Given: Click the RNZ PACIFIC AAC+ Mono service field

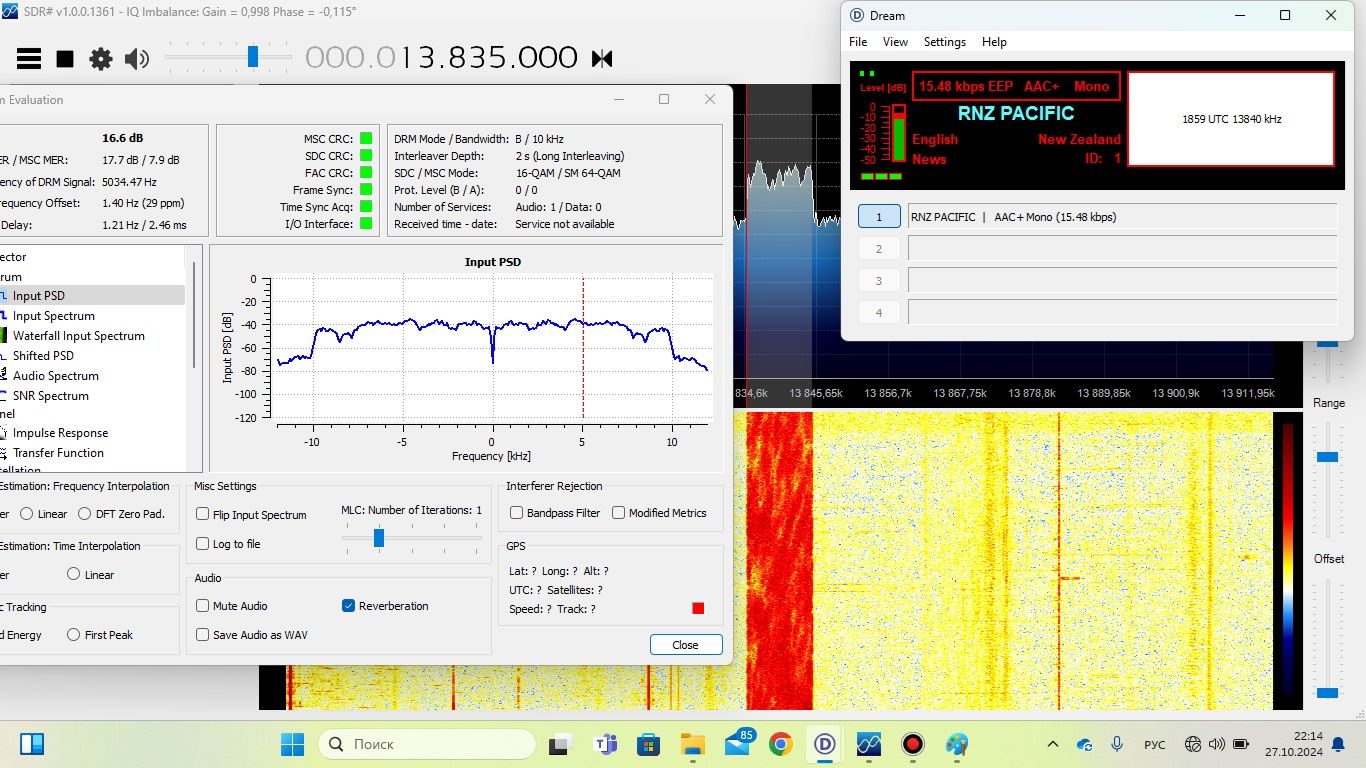Looking at the screenshot, I should click(1122, 217).
